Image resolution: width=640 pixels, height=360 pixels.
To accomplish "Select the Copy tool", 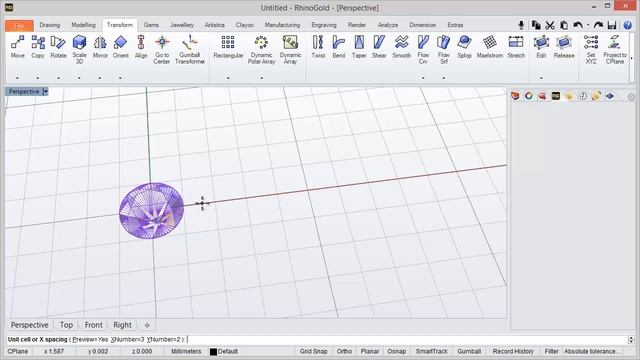I will coord(38,47).
